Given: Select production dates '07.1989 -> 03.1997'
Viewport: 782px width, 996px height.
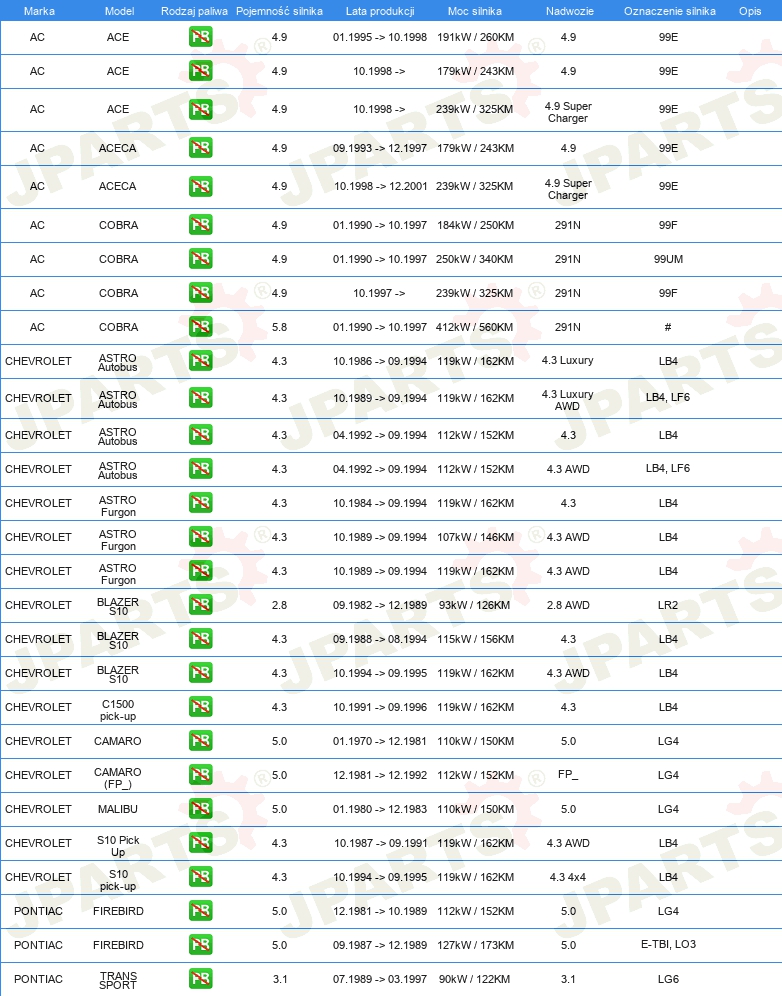Looking at the screenshot, I should (380, 979).
